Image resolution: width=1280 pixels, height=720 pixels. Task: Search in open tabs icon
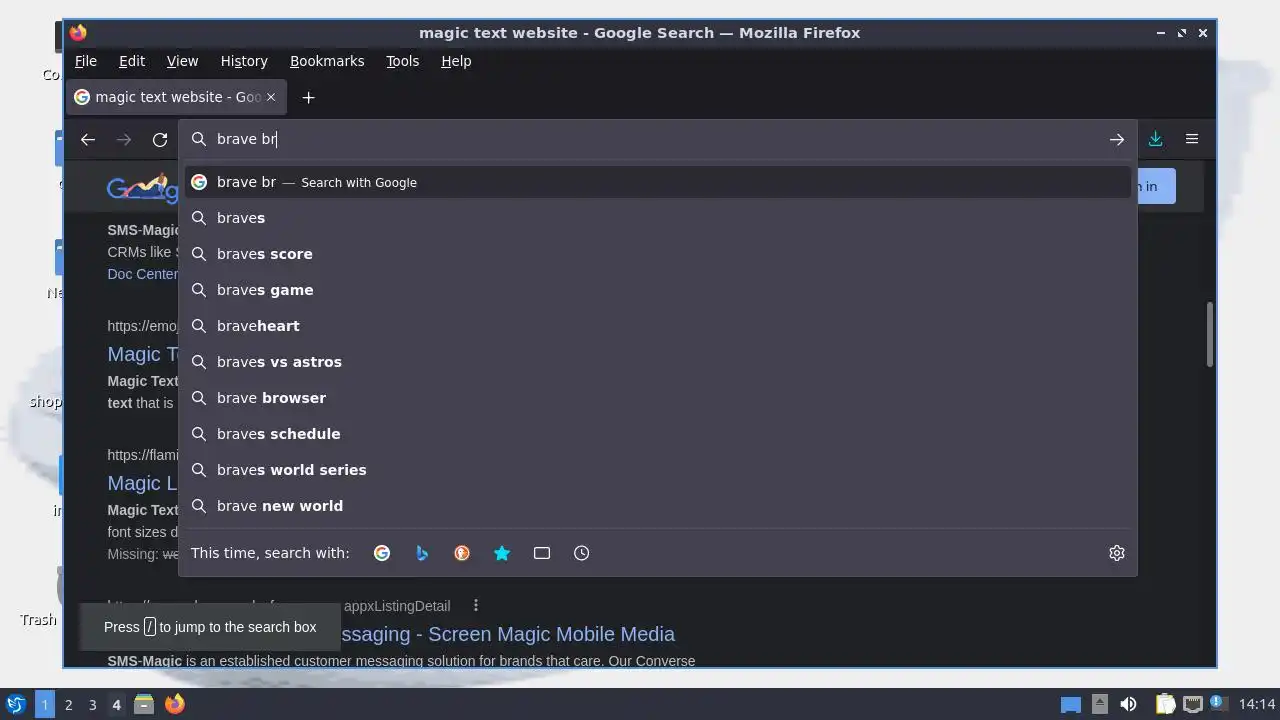pos(542,553)
